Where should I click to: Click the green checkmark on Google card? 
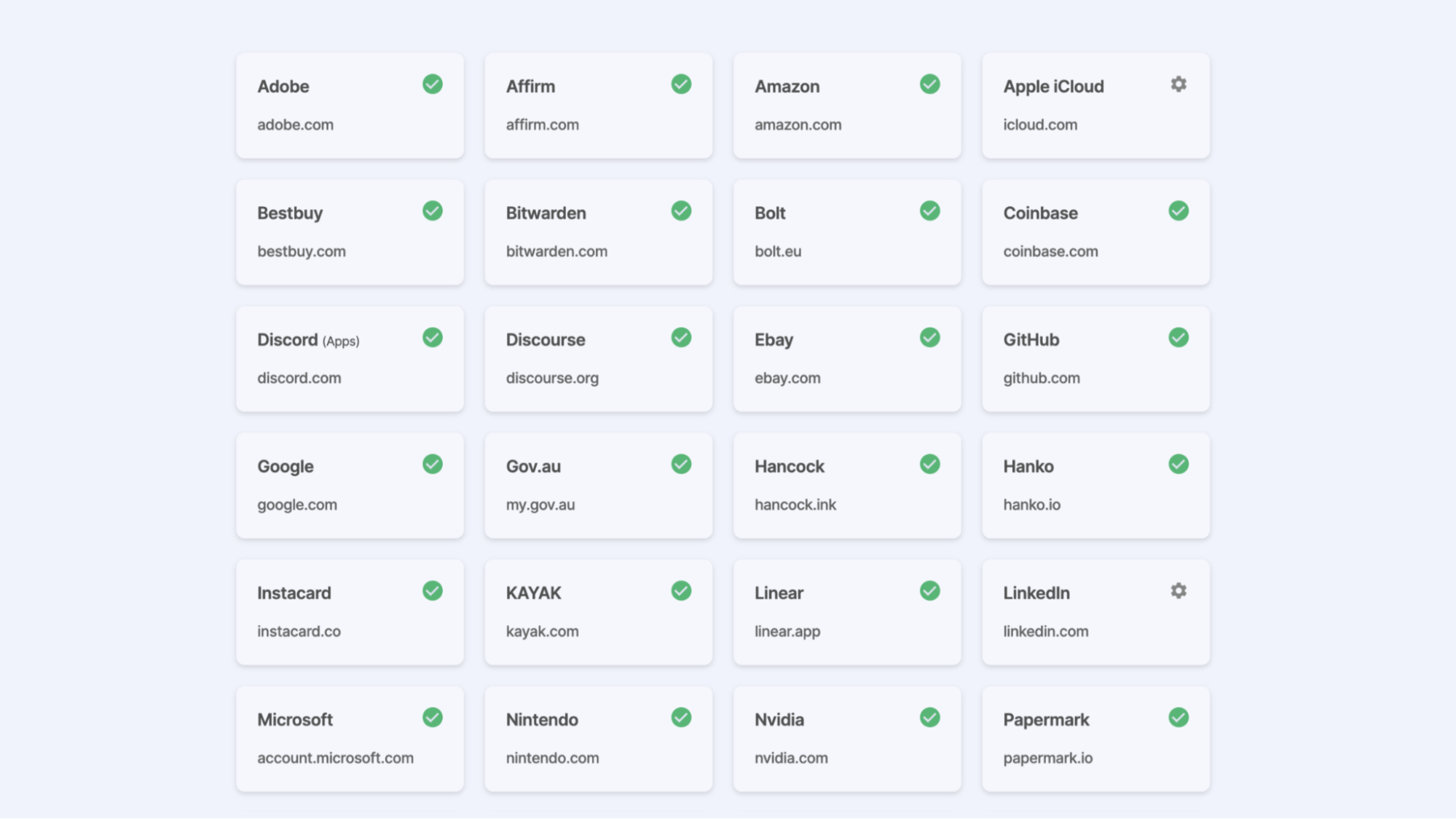(x=432, y=464)
